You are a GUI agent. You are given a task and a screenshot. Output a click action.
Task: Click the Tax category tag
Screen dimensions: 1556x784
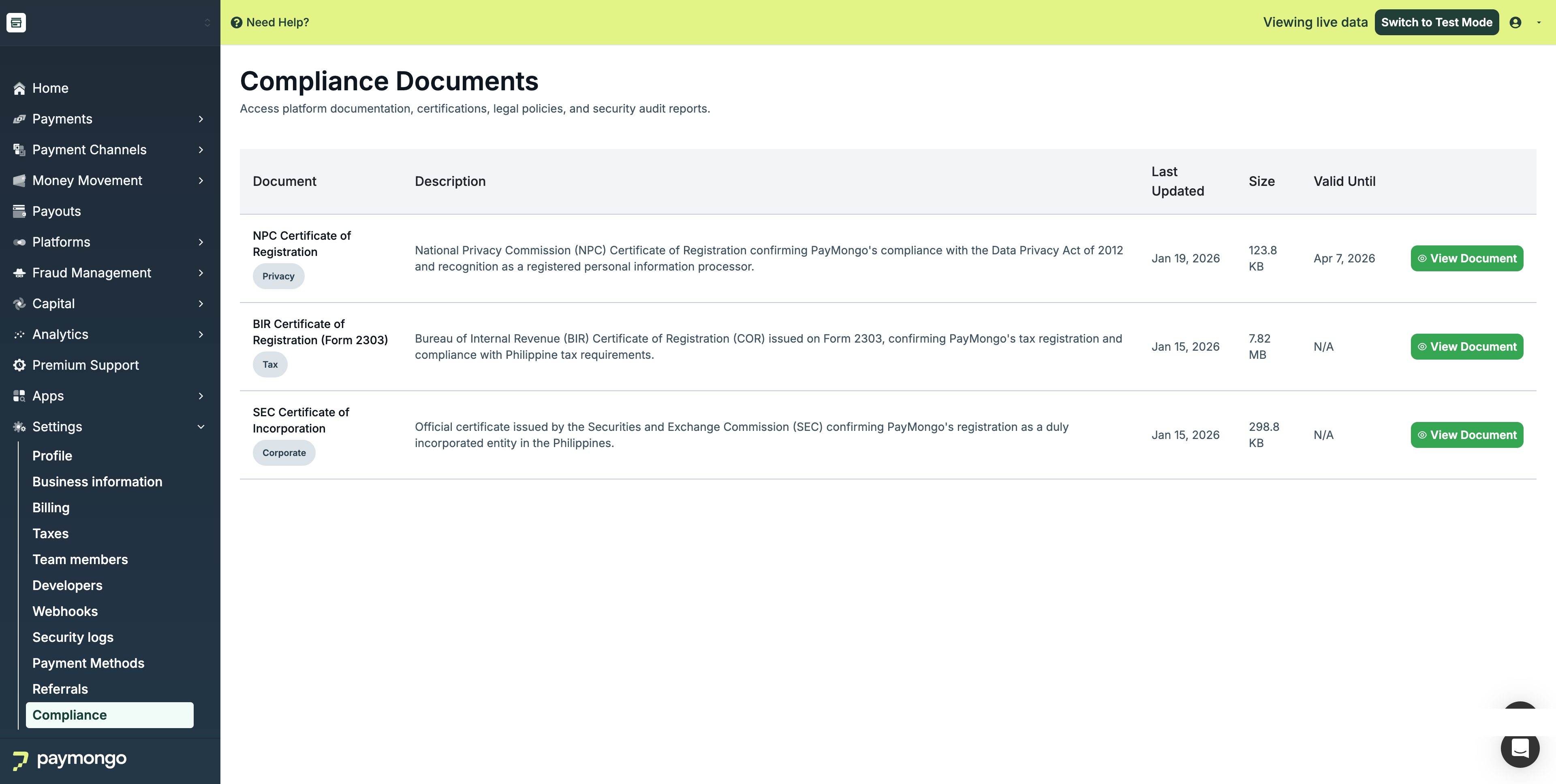270,364
